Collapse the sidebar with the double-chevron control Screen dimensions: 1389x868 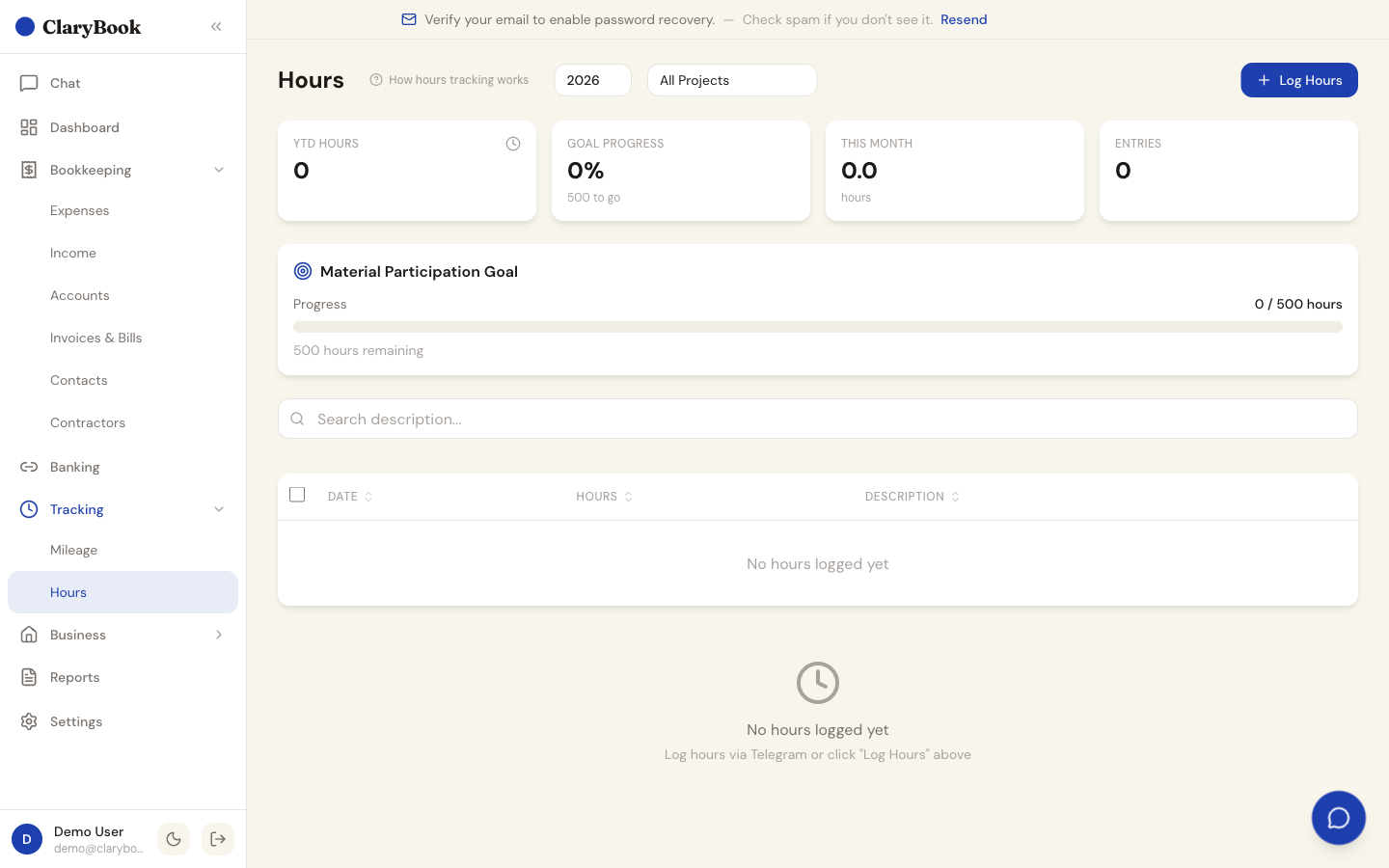(x=216, y=26)
